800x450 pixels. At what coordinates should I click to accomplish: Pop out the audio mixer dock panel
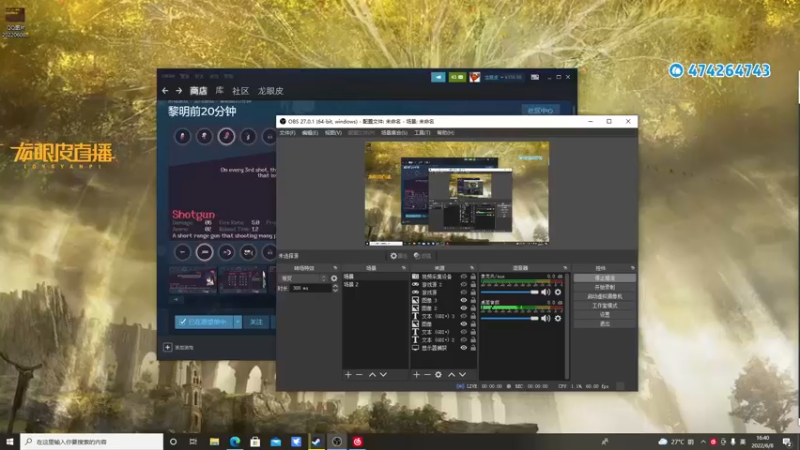[x=565, y=268]
